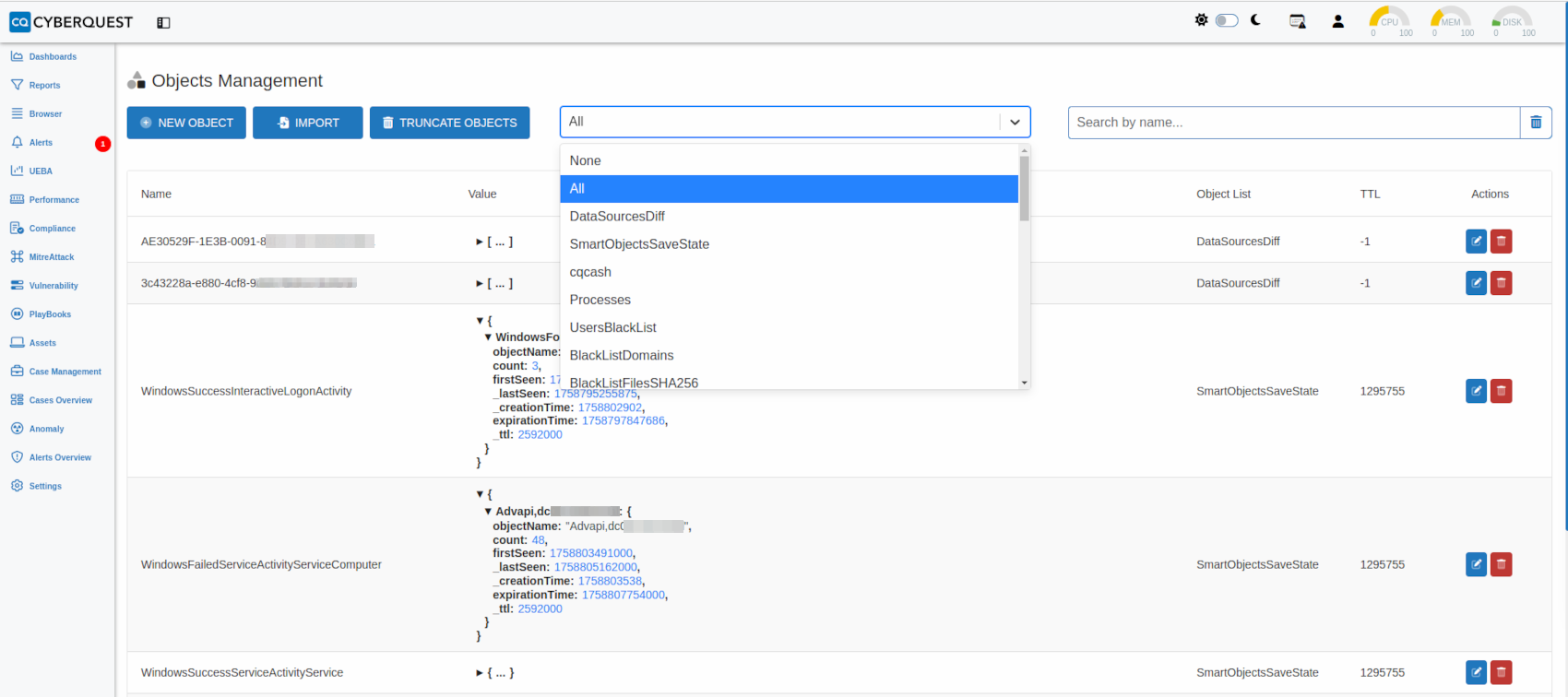Close the object list dropdown via chevron
This screenshot has height=697, width=1568.
click(1015, 123)
